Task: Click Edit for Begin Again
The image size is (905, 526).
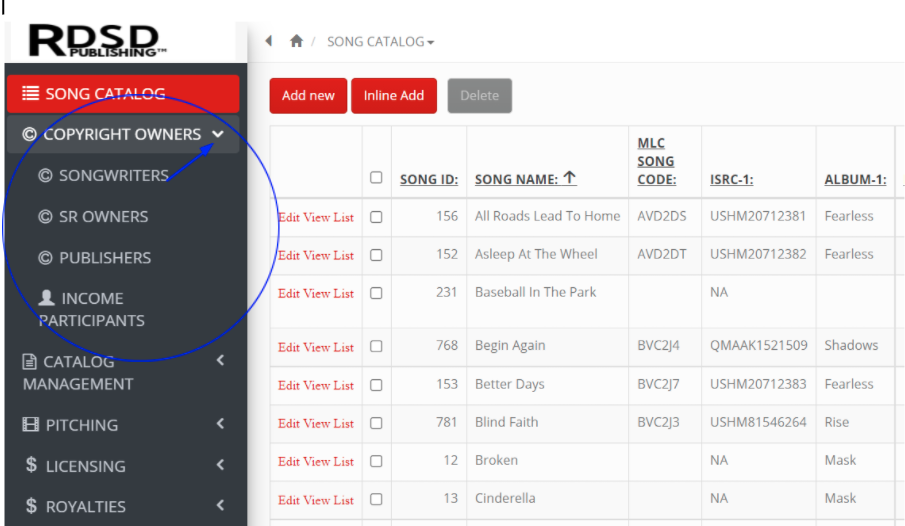Action: 289,348
